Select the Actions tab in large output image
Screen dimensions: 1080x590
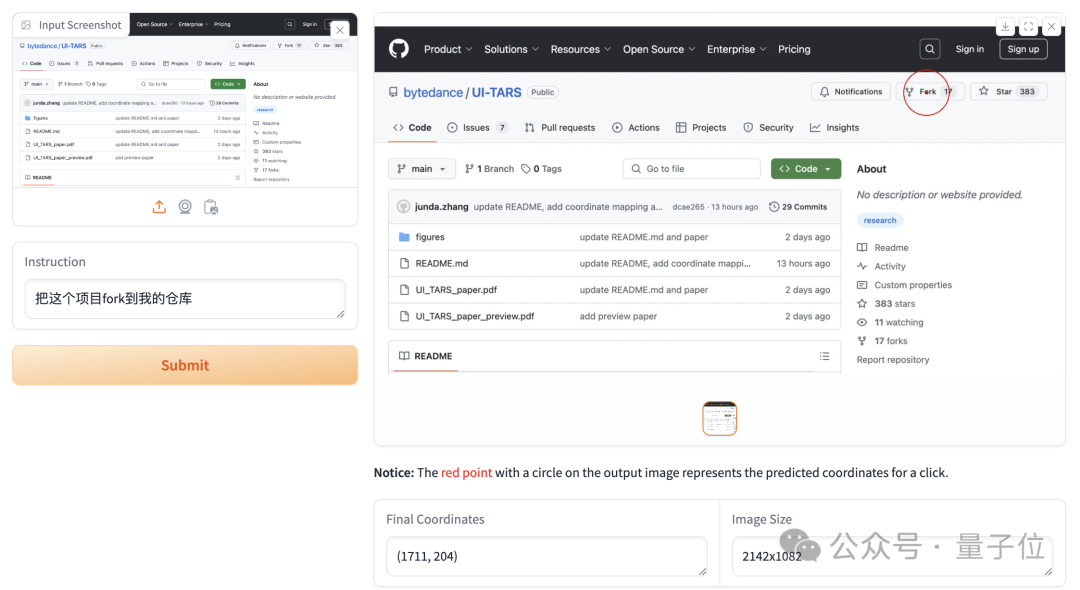pyautogui.click(x=636, y=127)
